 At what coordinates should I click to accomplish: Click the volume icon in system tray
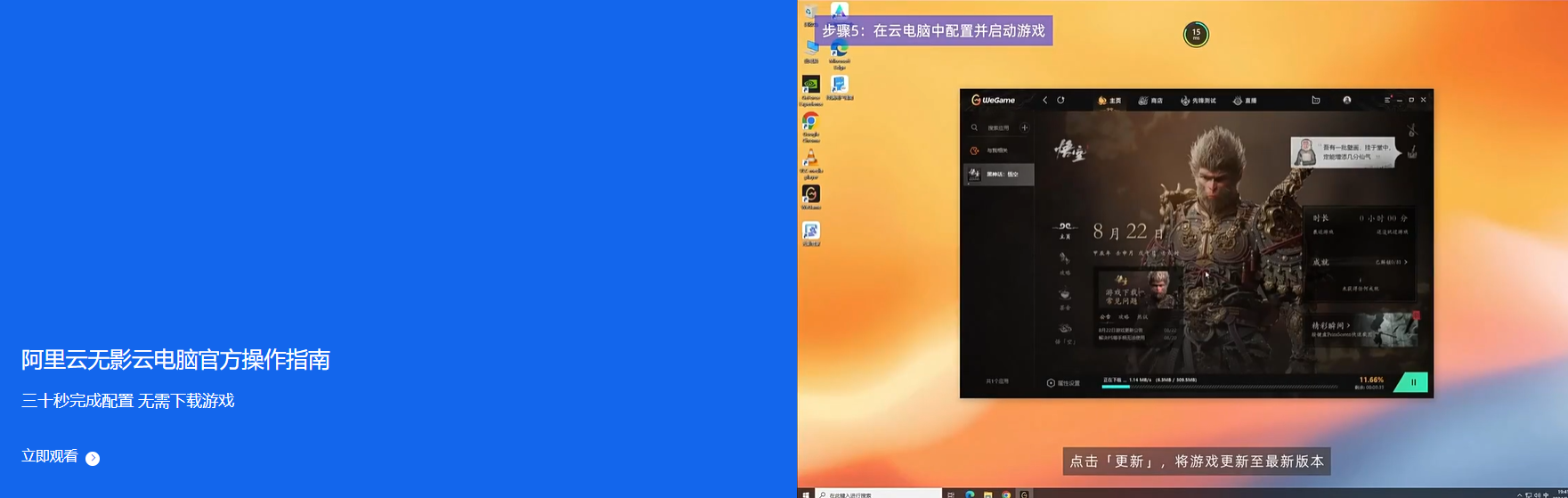pyautogui.click(x=1538, y=494)
